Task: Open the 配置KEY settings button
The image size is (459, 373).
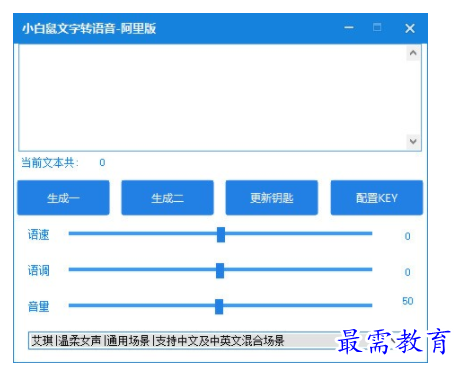Action: [x=377, y=198]
